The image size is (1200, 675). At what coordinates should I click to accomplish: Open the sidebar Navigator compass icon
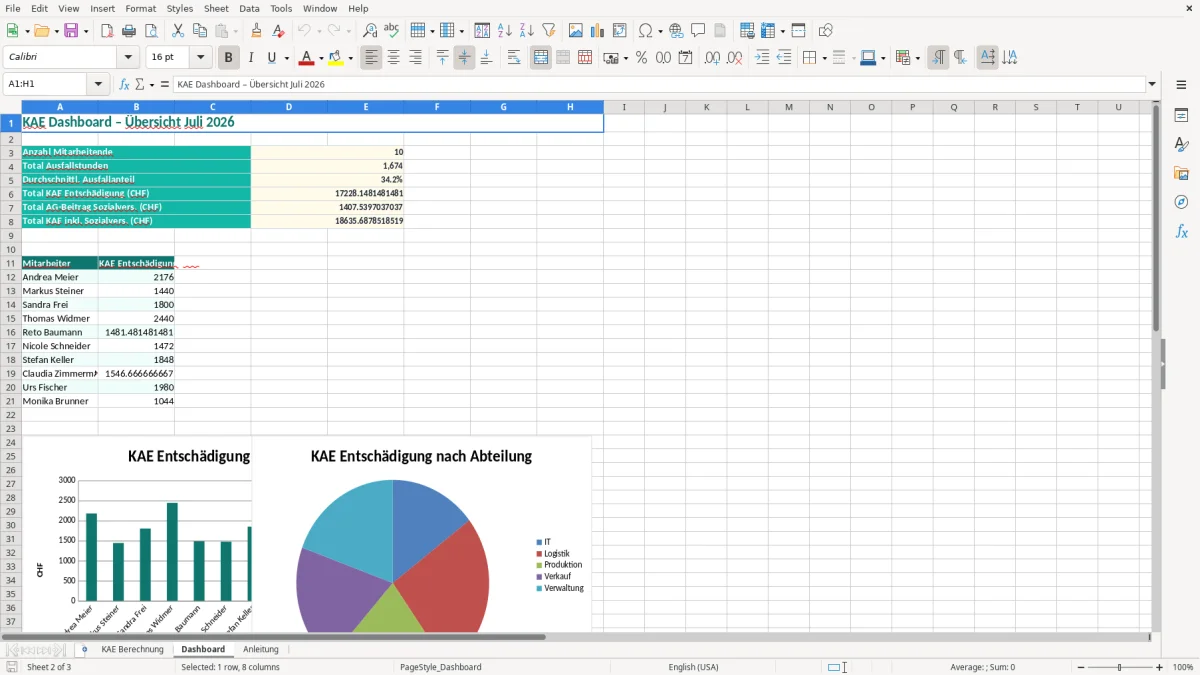[x=1181, y=202]
